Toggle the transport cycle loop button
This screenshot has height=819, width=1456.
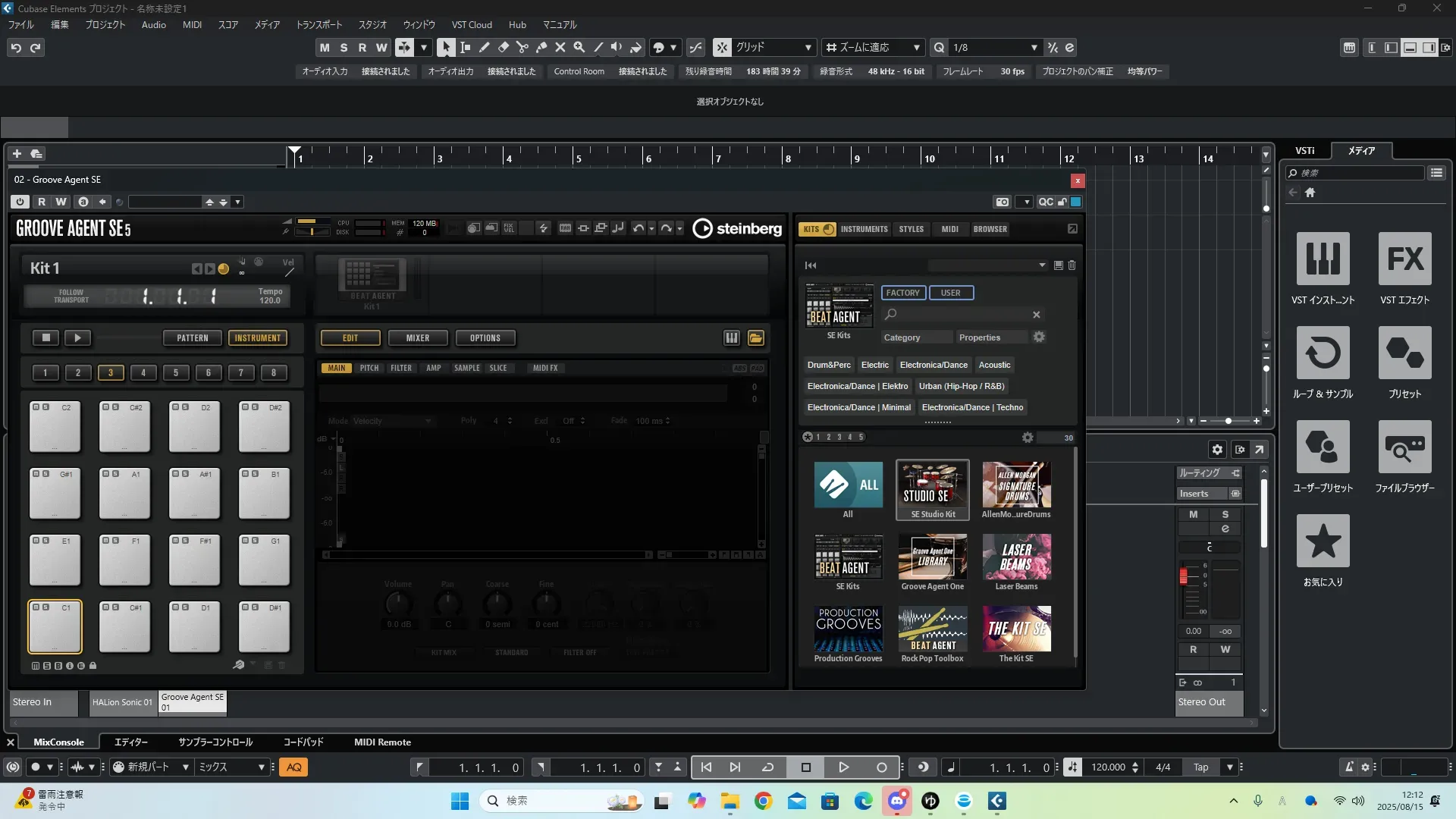coord(767,767)
